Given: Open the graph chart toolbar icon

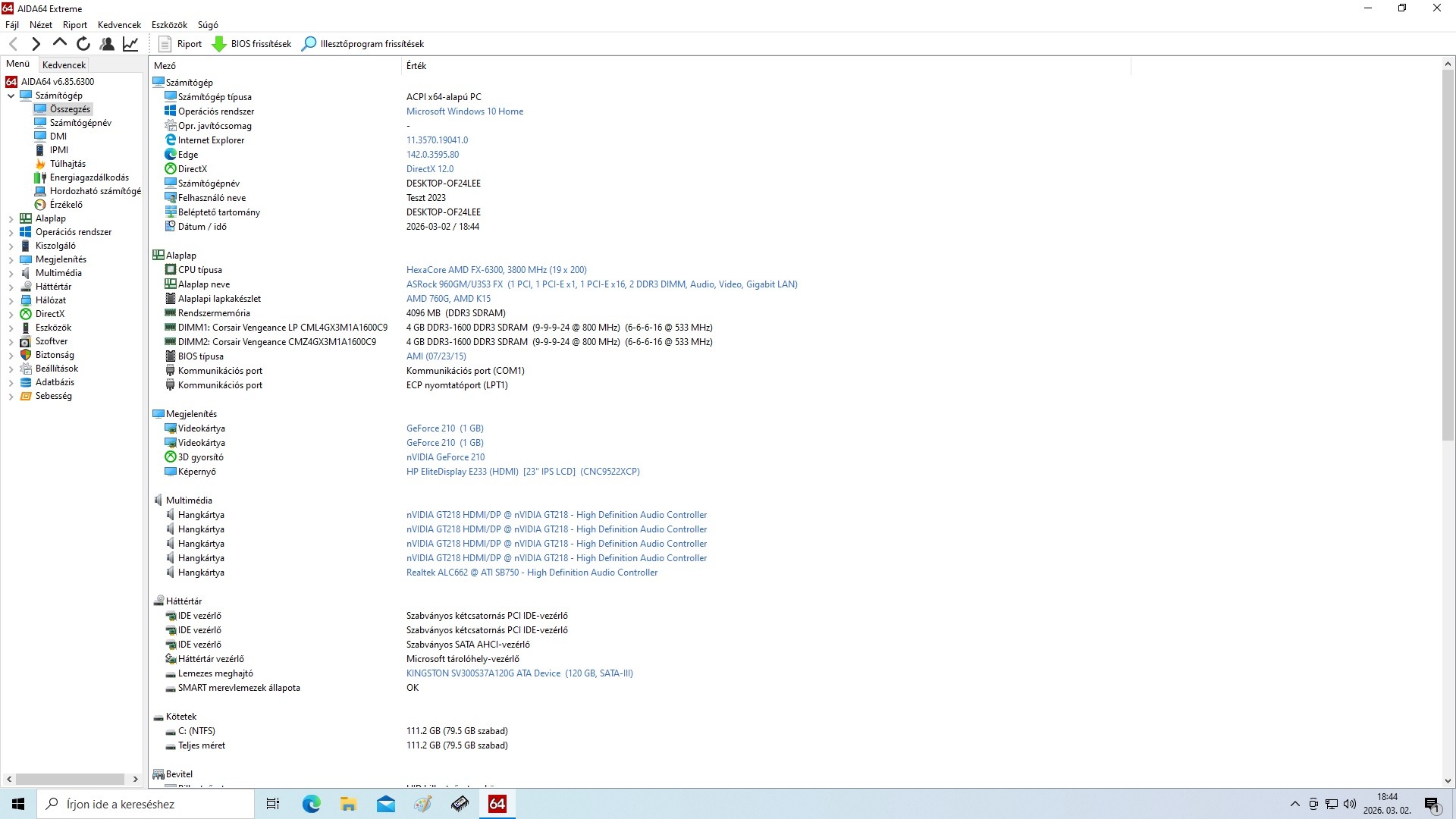Looking at the screenshot, I should (130, 44).
